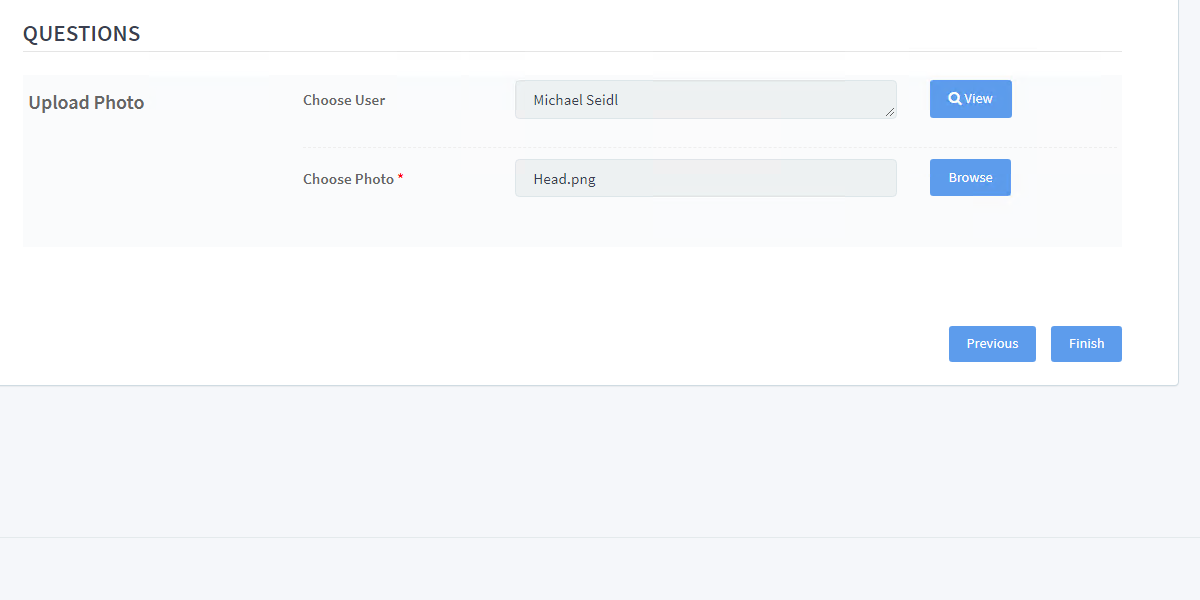Click the gray footer area below the card

click(600, 460)
